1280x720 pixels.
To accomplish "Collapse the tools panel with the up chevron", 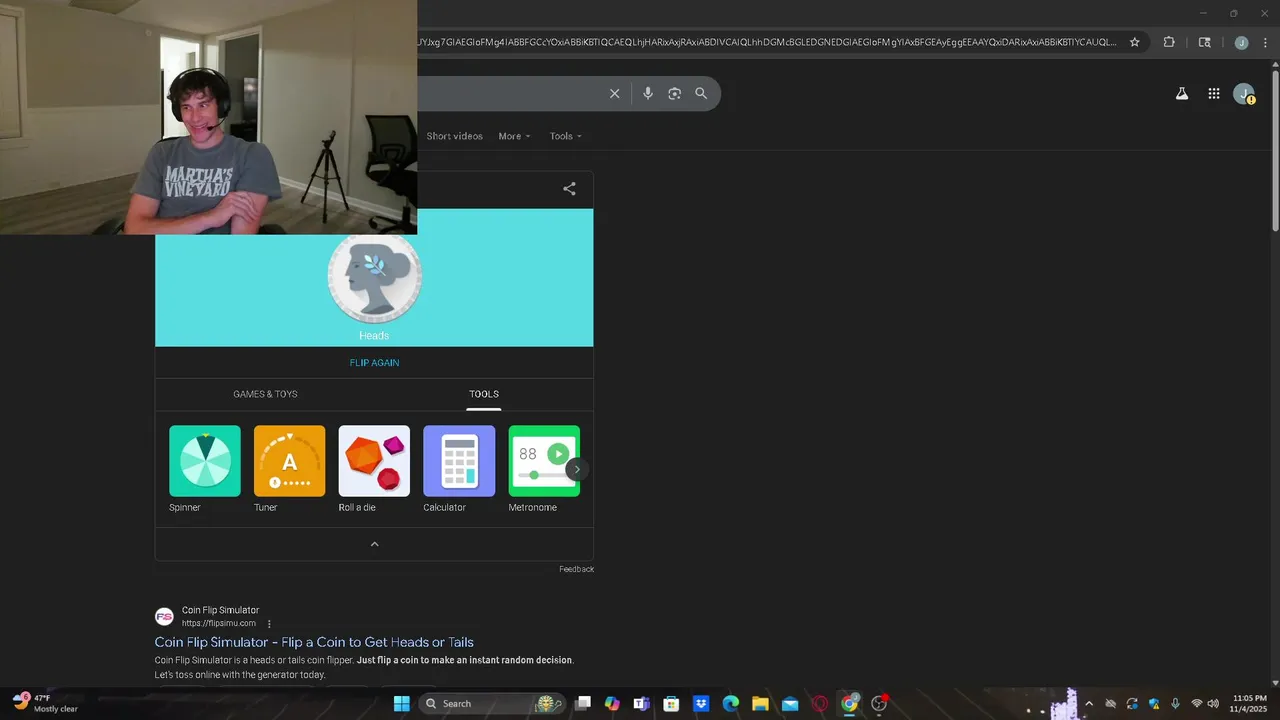I will 374,544.
